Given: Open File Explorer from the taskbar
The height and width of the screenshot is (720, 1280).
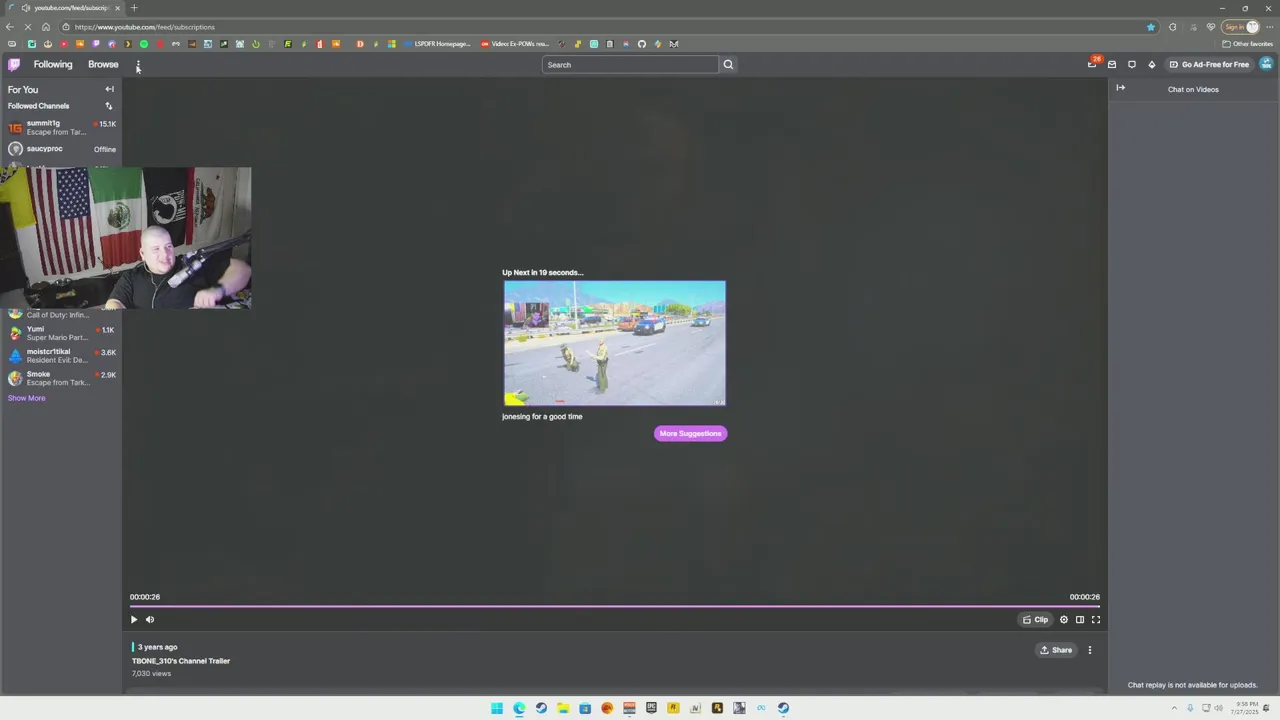Looking at the screenshot, I should (563, 708).
